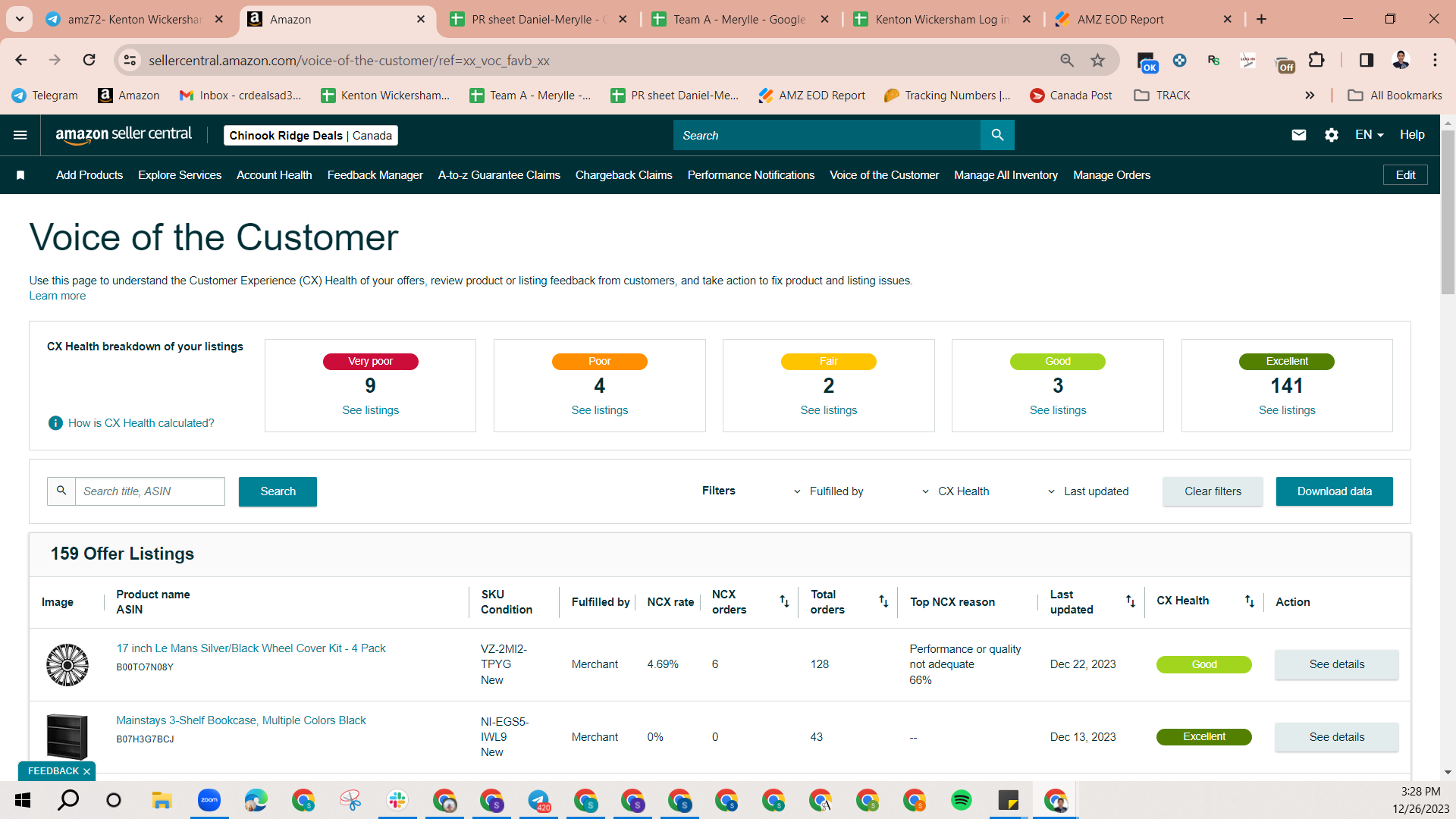The image size is (1456, 819).
Task: Click the Search title, ASIN input field
Action: (x=150, y=491)
